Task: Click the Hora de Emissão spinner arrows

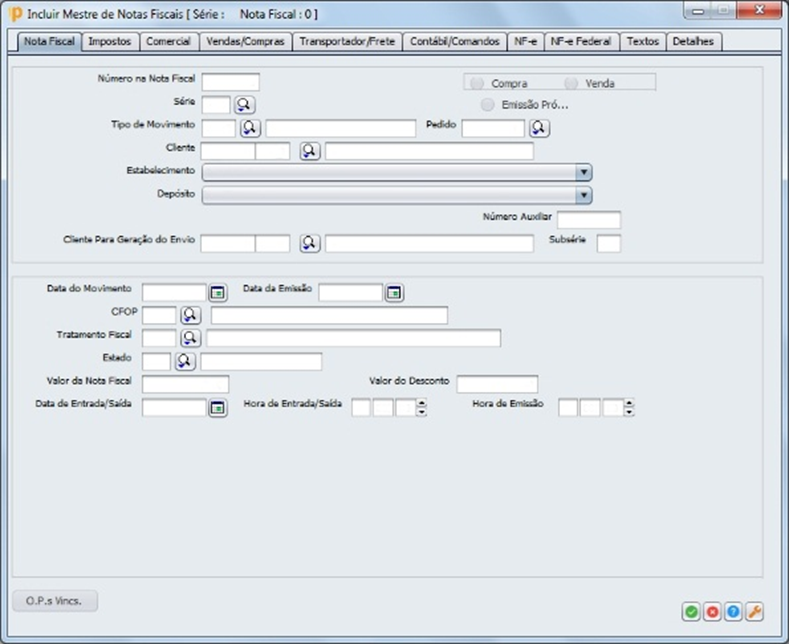Action: (x=630, y=407)
